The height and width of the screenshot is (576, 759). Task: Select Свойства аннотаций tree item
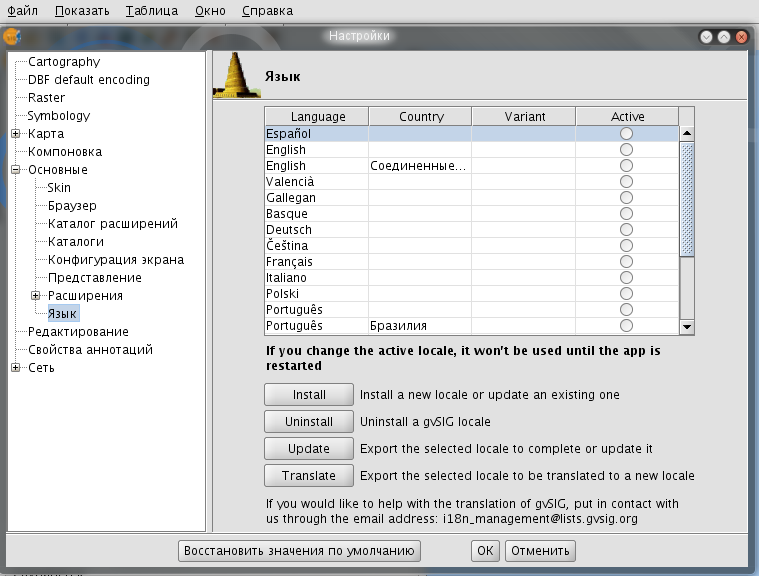(x=90, y=349)
